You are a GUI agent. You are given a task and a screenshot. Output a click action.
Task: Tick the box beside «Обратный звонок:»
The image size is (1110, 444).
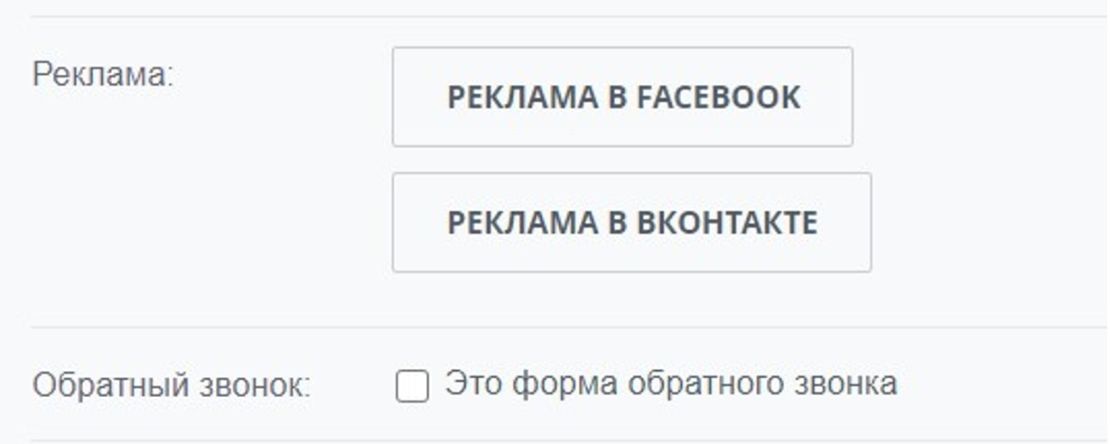click(412, 386)
